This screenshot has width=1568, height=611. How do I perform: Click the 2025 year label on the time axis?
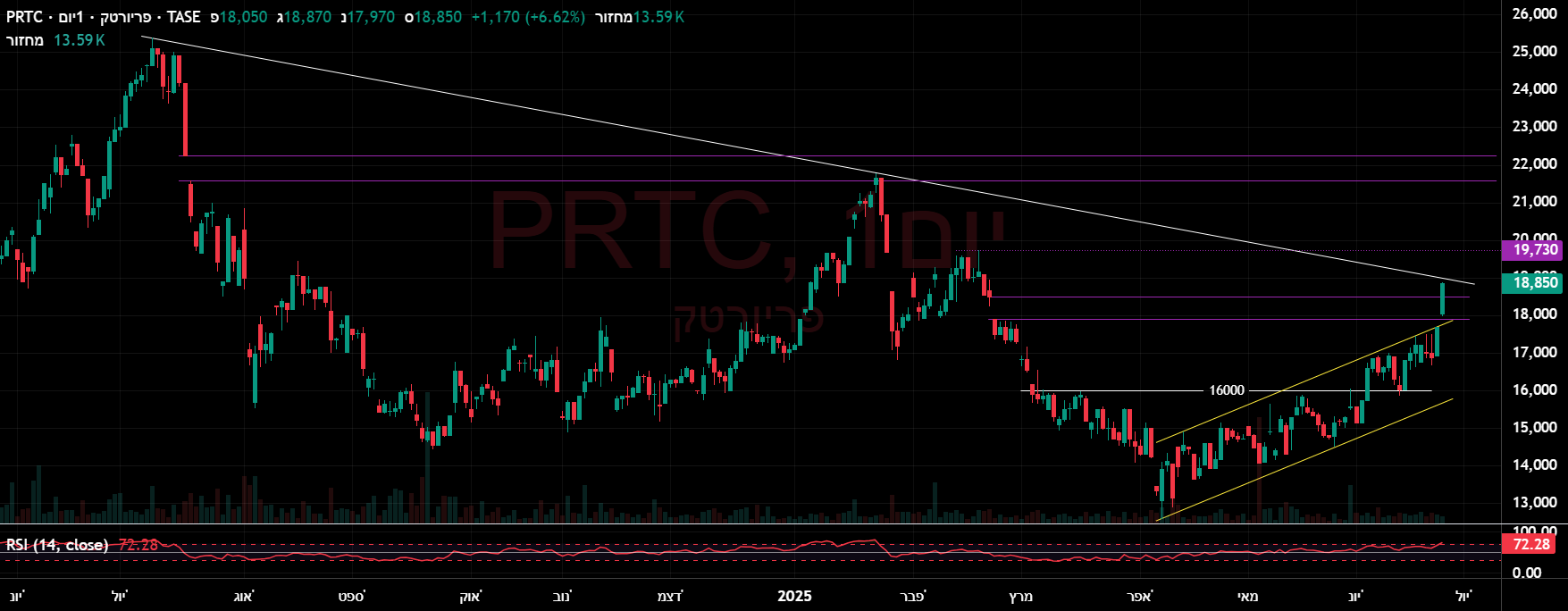coord(794,596)
